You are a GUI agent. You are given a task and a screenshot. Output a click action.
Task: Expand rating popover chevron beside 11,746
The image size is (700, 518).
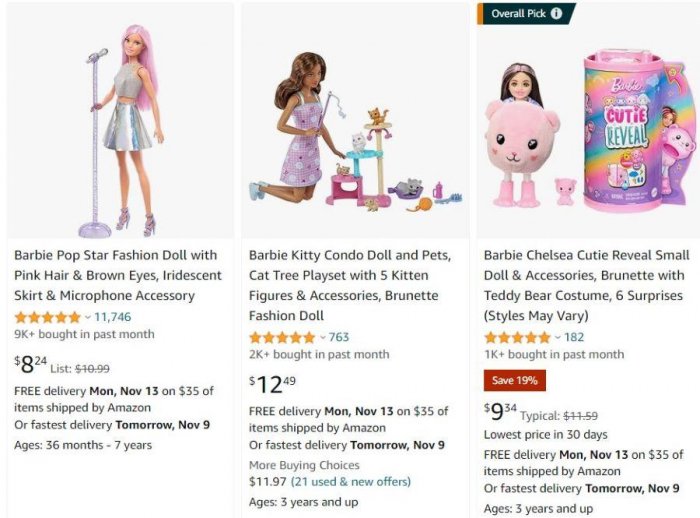87,317
